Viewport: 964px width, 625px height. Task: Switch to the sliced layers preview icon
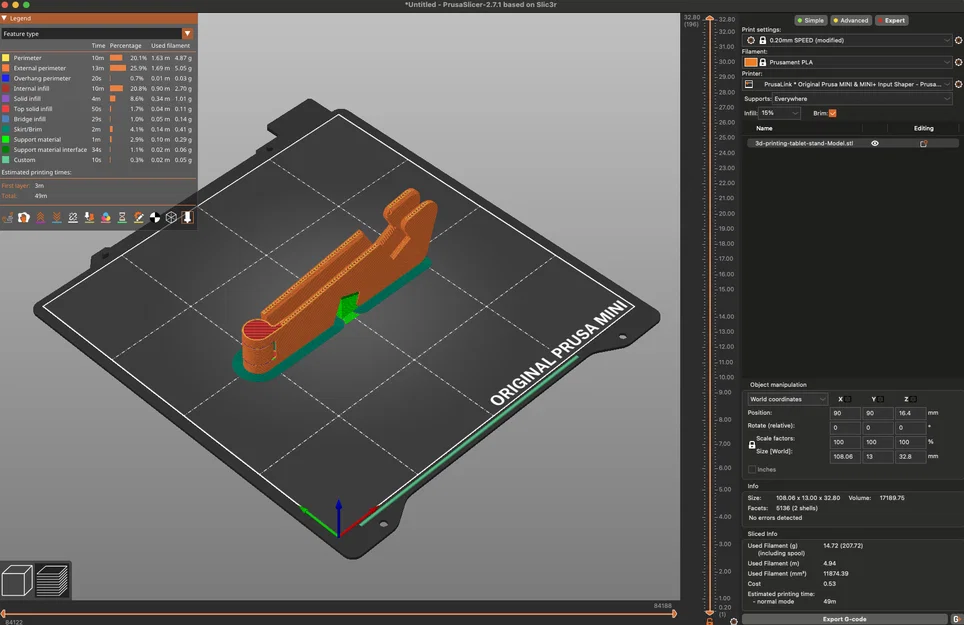53,581
